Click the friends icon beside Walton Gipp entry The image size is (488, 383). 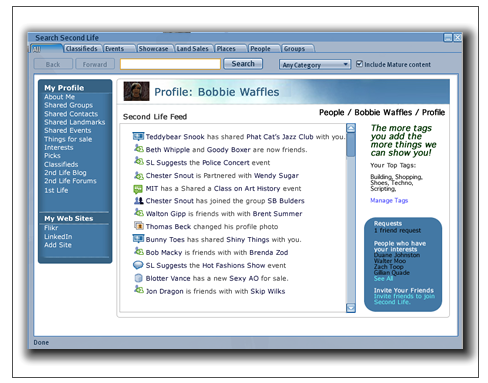click(x=139, y=213)
